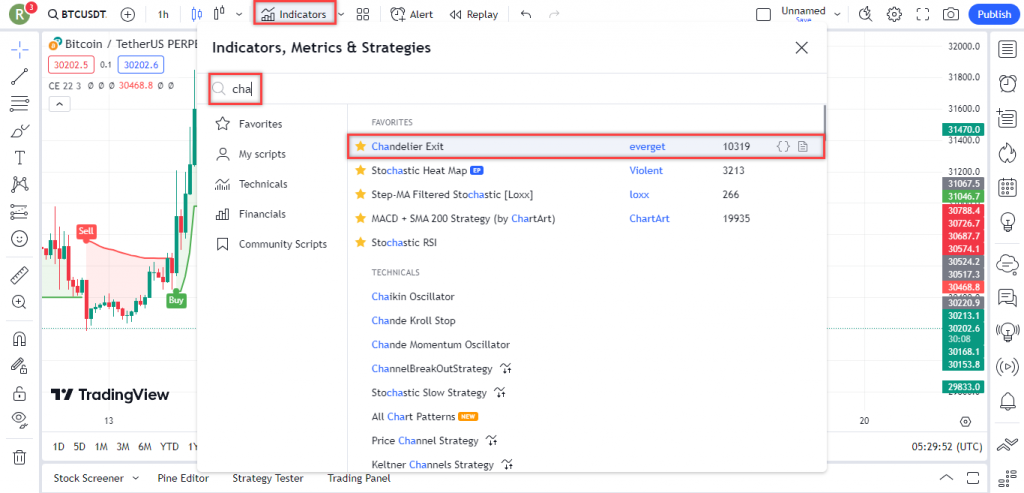Image resolution: width=1024 pixels, height=493 pixels.
Task: Click the Publish button
Action: pyautogui.click(x=994, y=14)
